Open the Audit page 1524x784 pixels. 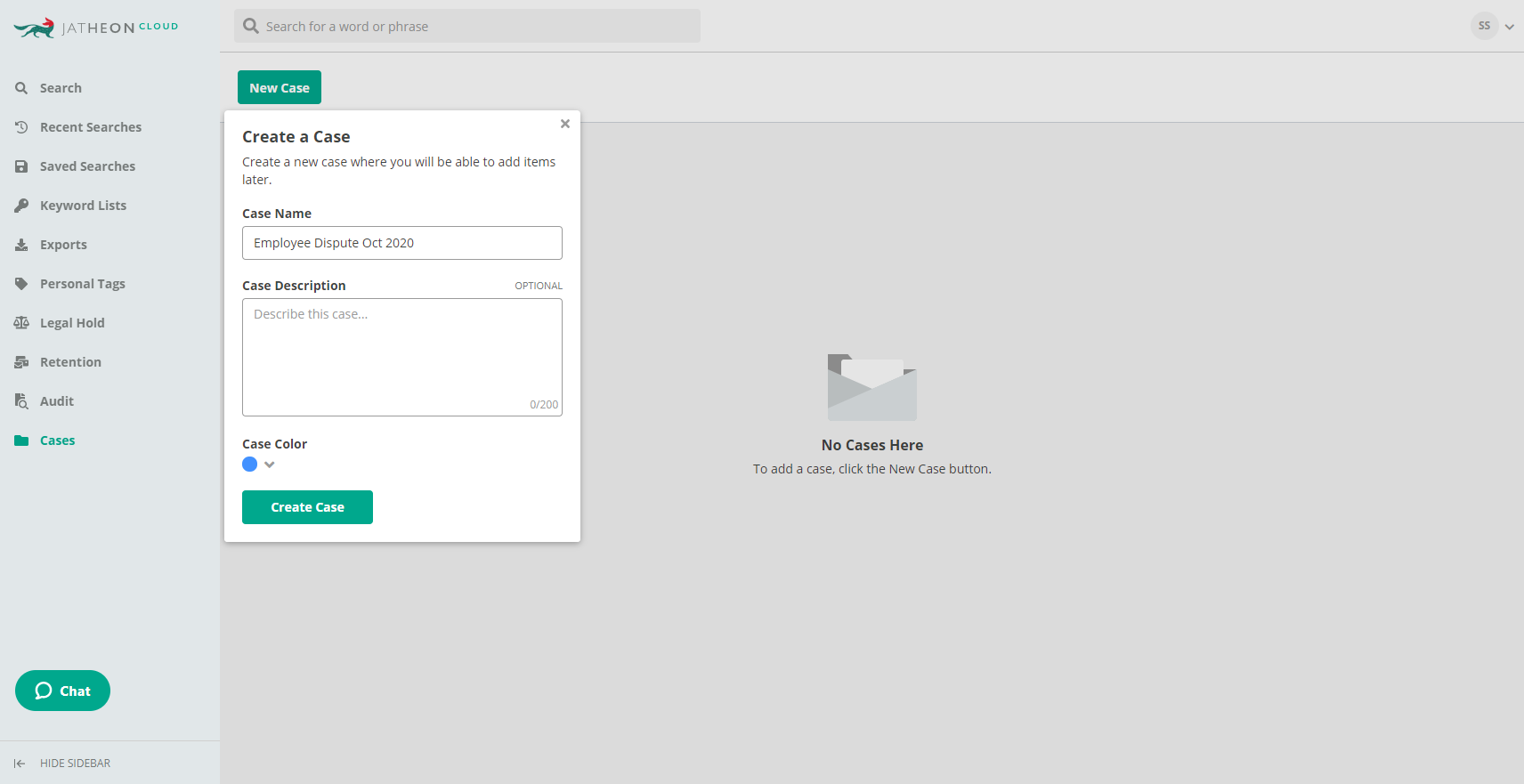click(x=57, y=401)
